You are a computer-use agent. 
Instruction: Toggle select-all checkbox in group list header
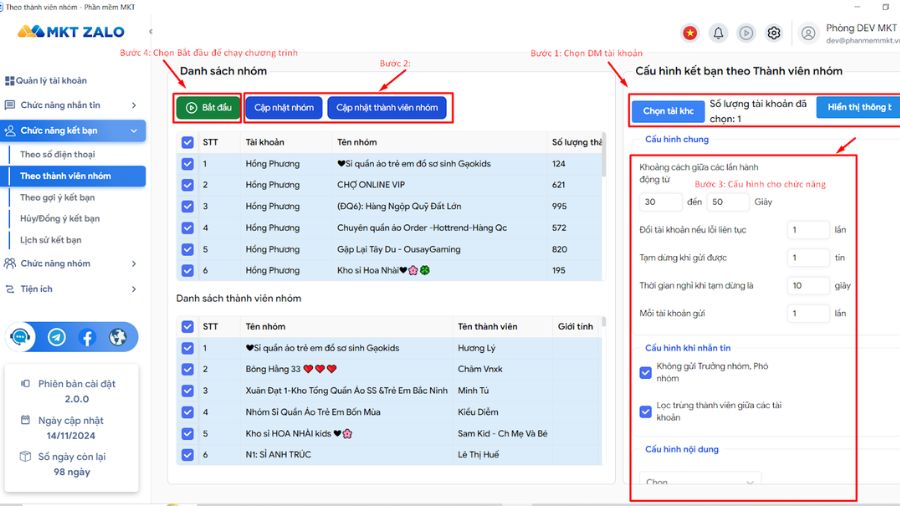point(188,142)
